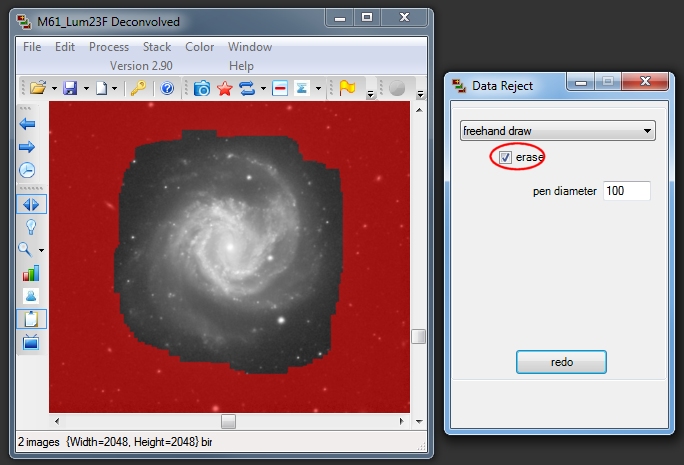Click the TV monitor icon

(31, 342)
